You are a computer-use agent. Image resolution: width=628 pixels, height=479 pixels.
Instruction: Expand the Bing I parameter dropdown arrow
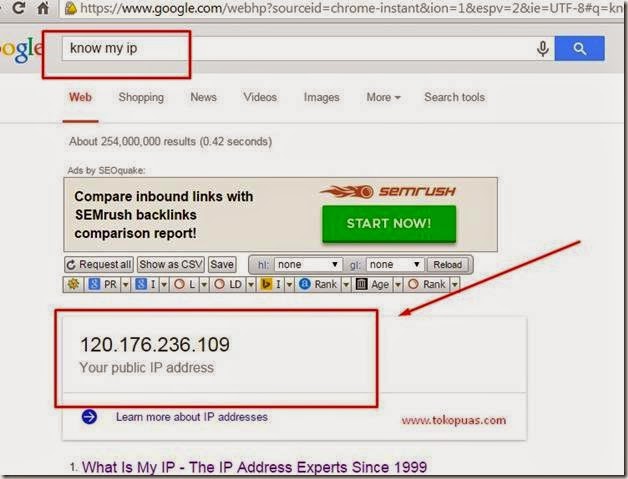pyautogui.click(x=289, y=285)
